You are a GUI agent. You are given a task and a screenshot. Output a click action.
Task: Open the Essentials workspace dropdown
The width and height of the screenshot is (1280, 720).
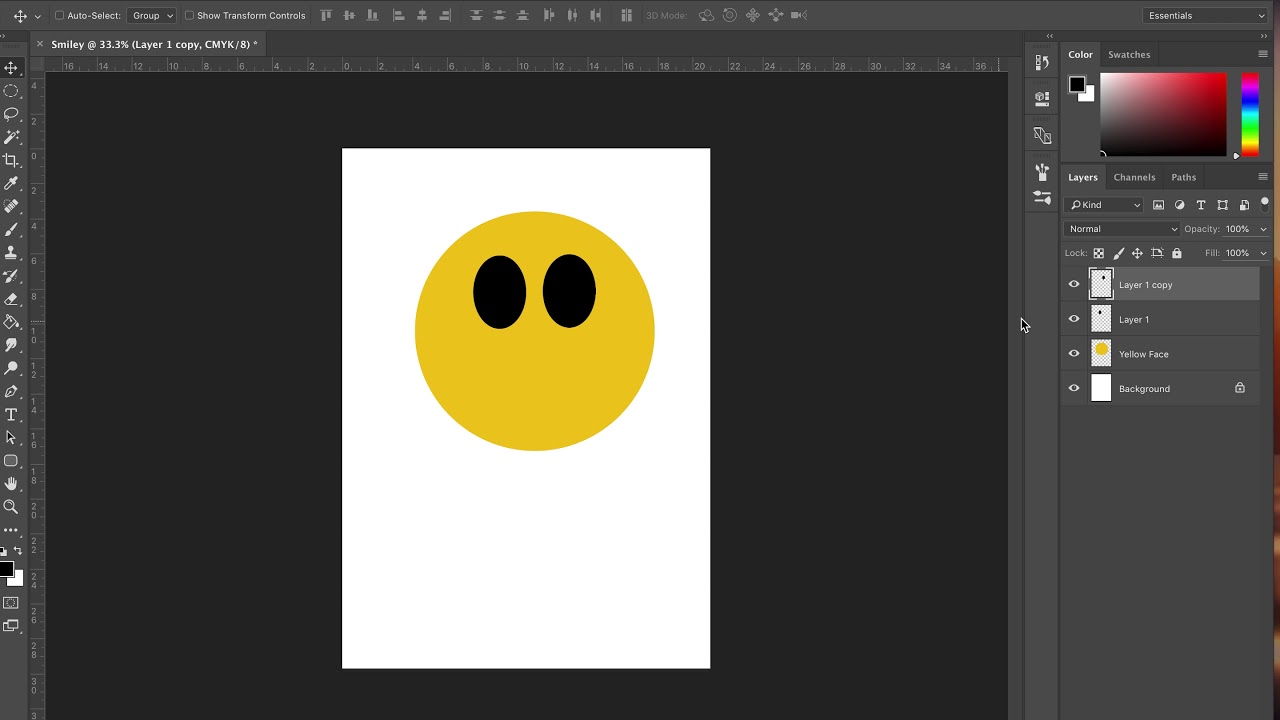tap(1206, 15)
